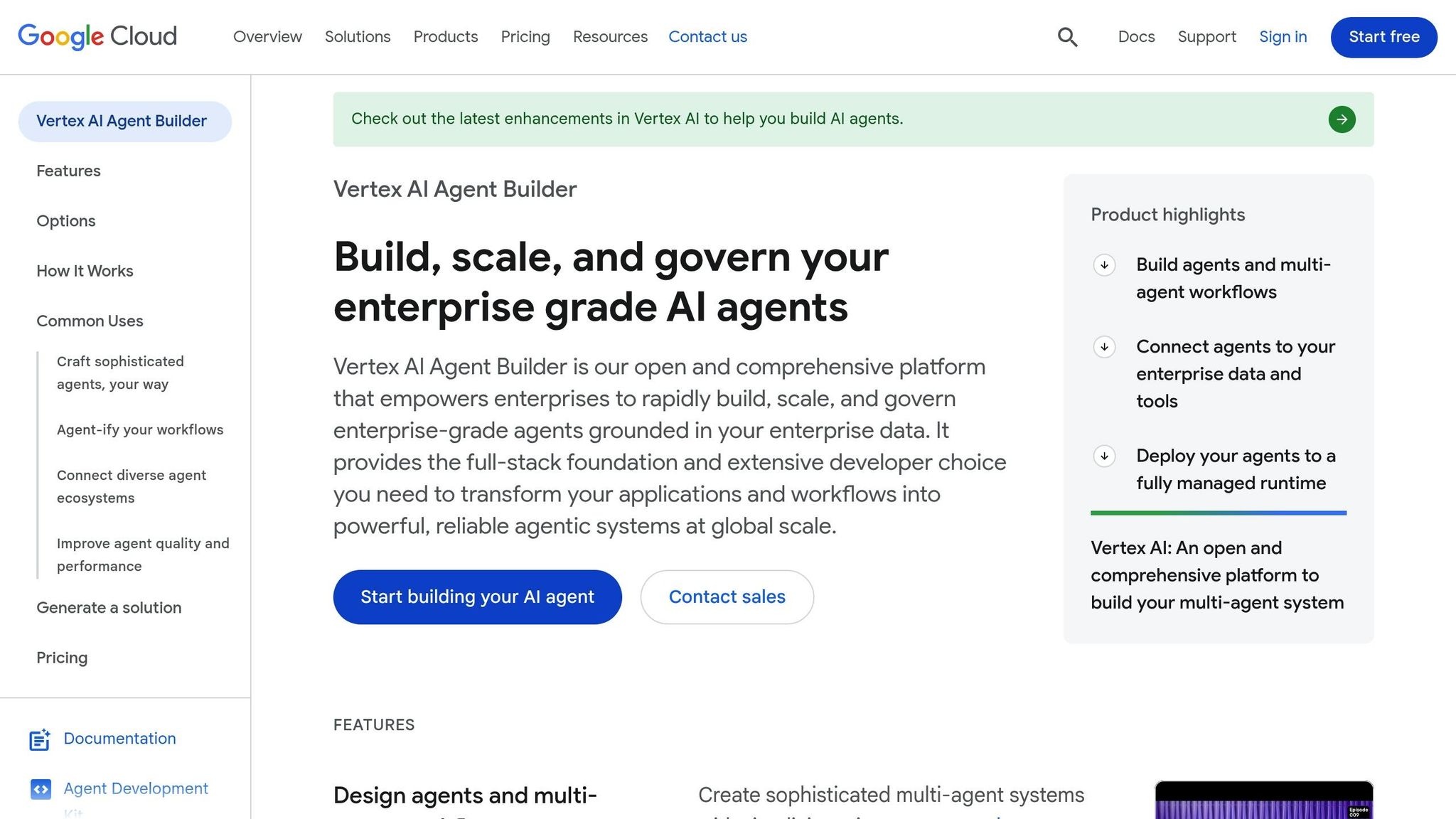Image resolution: width=1456 pixels, height=819 pixels.
Task: Select Agent-ify your workflows in the sidebar
Action: tap(140, 429)
